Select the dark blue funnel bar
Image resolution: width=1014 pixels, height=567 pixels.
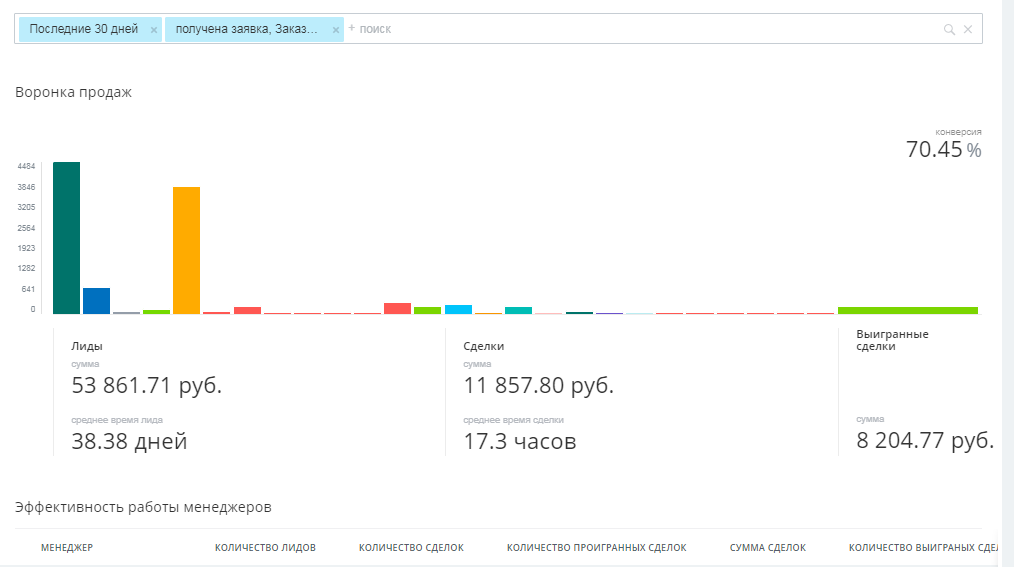[96, 301]
